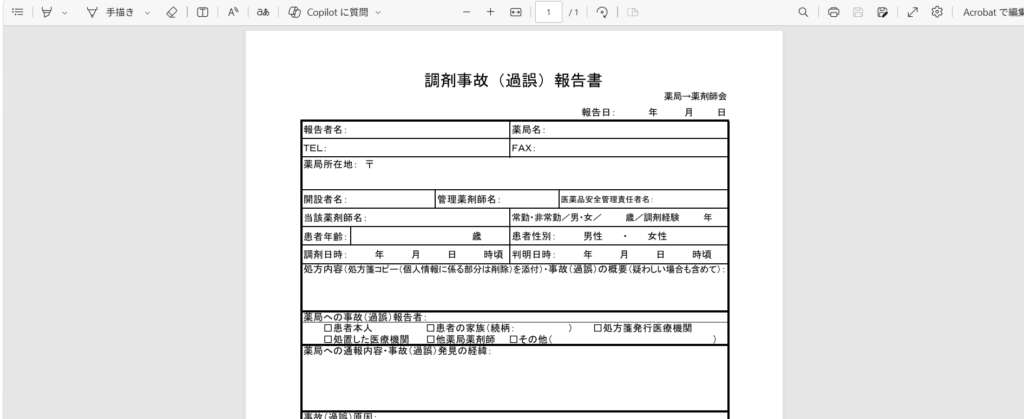This screenshot has width=1024, height=419.
Task: Click 薬局→薬剤師会 text
Action: 696,97
